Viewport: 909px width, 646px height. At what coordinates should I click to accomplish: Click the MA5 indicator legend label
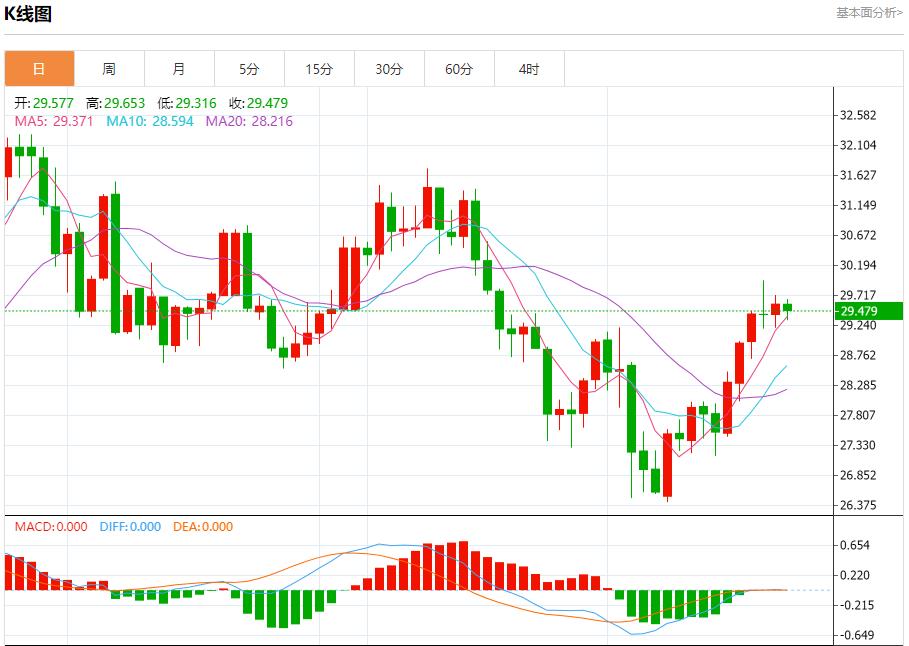[54, 121]
